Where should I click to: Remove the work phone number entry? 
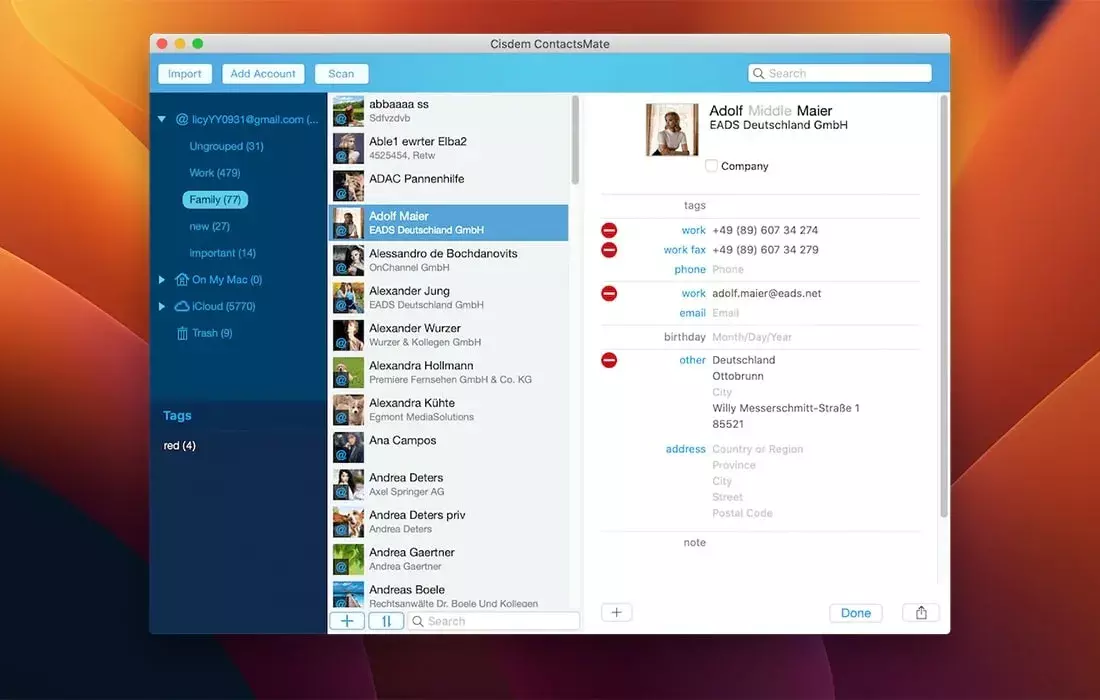pos(609,231)
